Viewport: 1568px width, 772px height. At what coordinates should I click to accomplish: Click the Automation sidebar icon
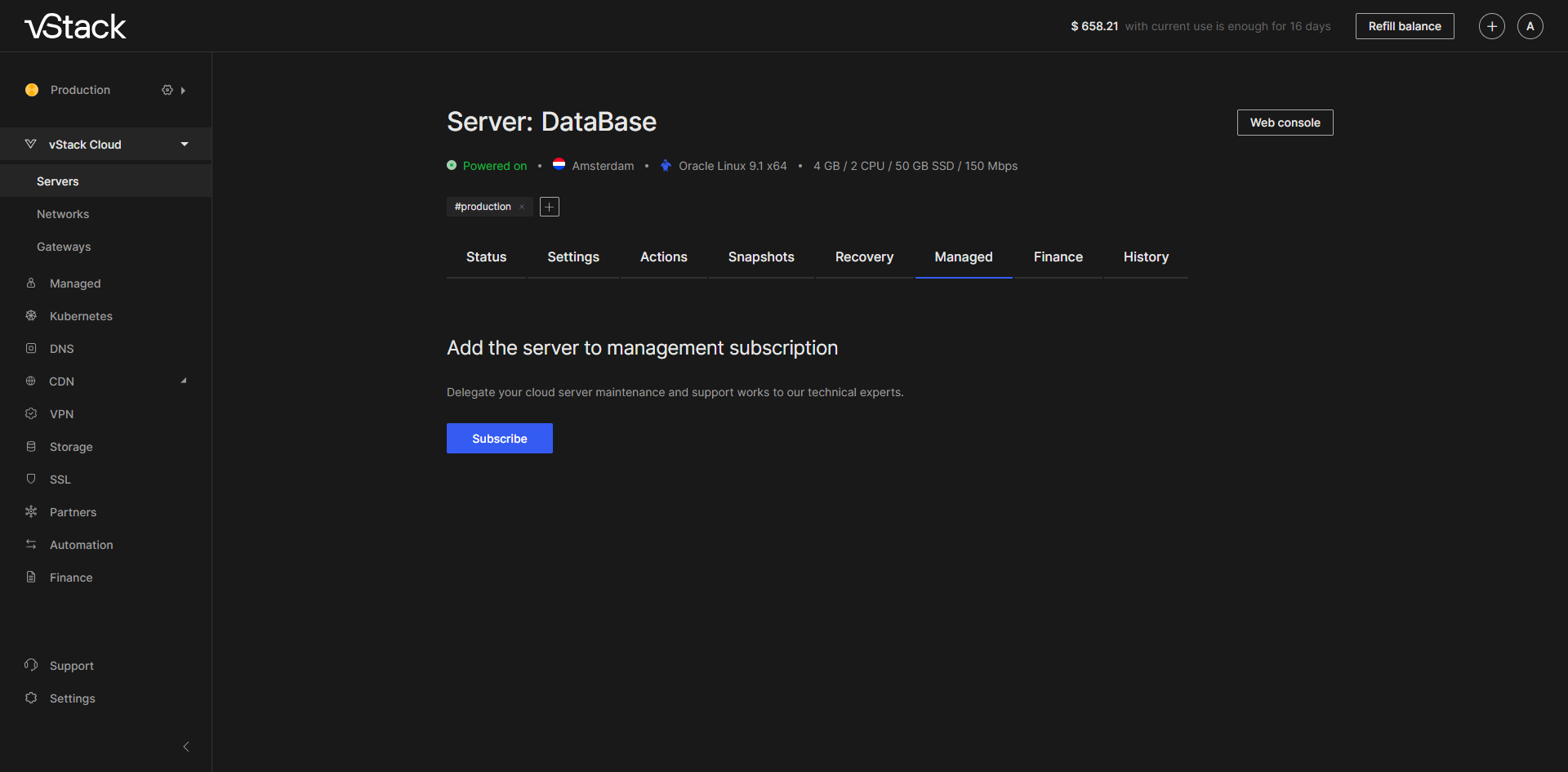pyautogui.click(x=31, y=544)
